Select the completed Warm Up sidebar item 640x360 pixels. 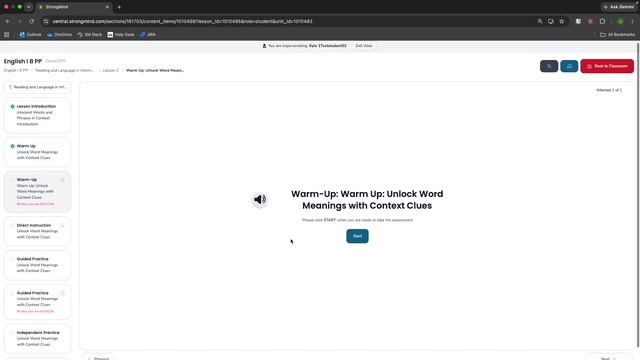[x=37, y=152]
